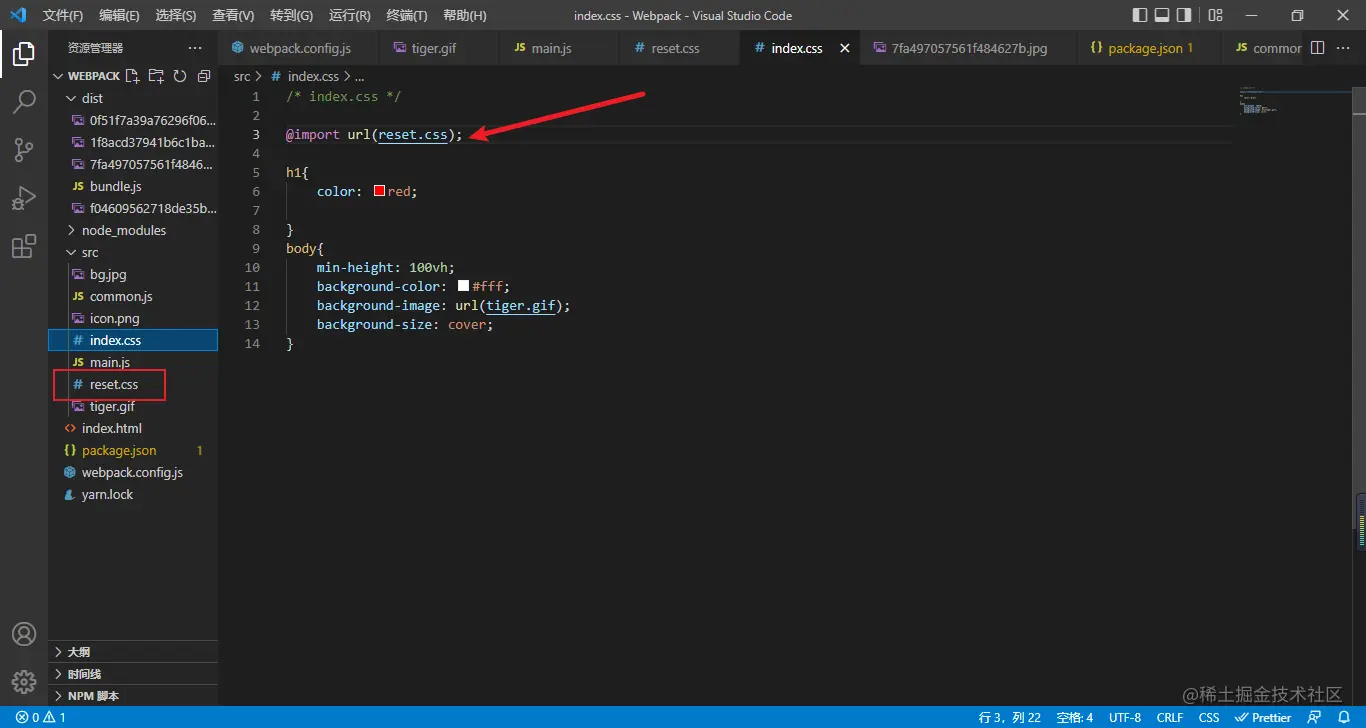This screenshot has height=728, width=1366.
Task: Click the Prettier status bar item
Action: pos(1263,717)
